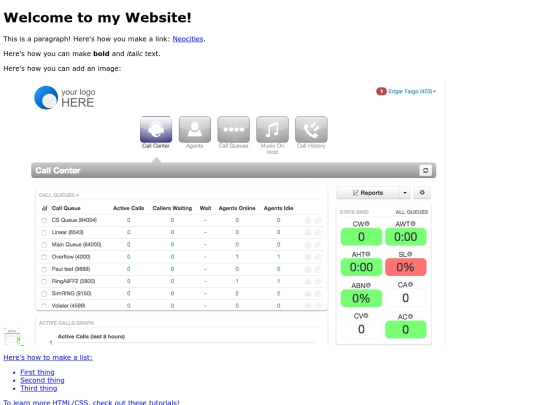This screenshot has height=405, width=540.
Task: Click the info icon next to ABN
Action: click(x=368, y=285)
